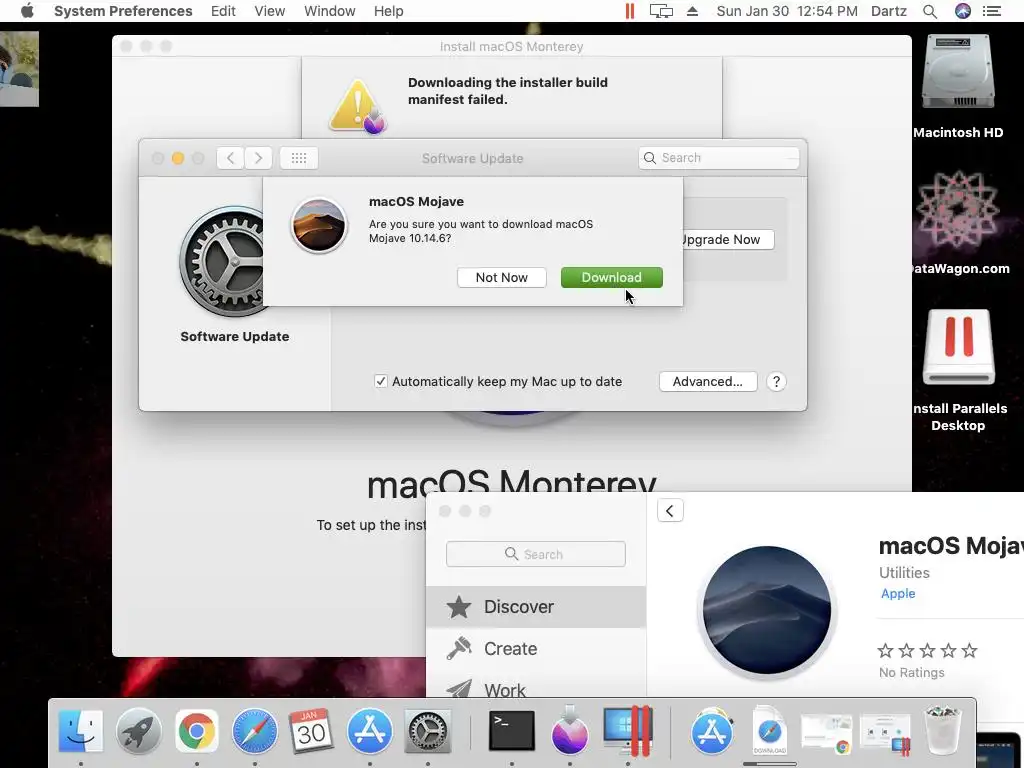
Task: Click the Safari download document in Dock
Action: point(769,731)
